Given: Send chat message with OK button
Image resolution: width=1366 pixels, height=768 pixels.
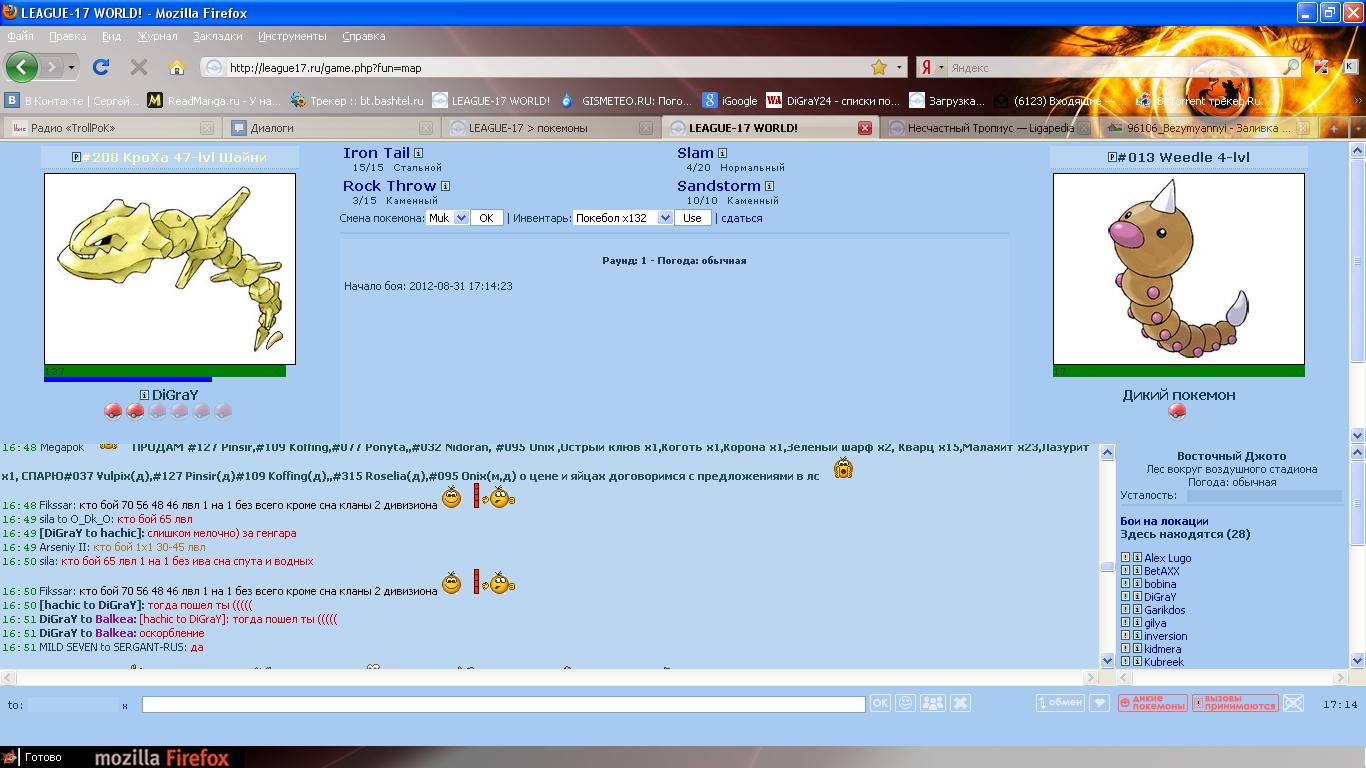Looking at the screenshot, I should tap(879, 703).
